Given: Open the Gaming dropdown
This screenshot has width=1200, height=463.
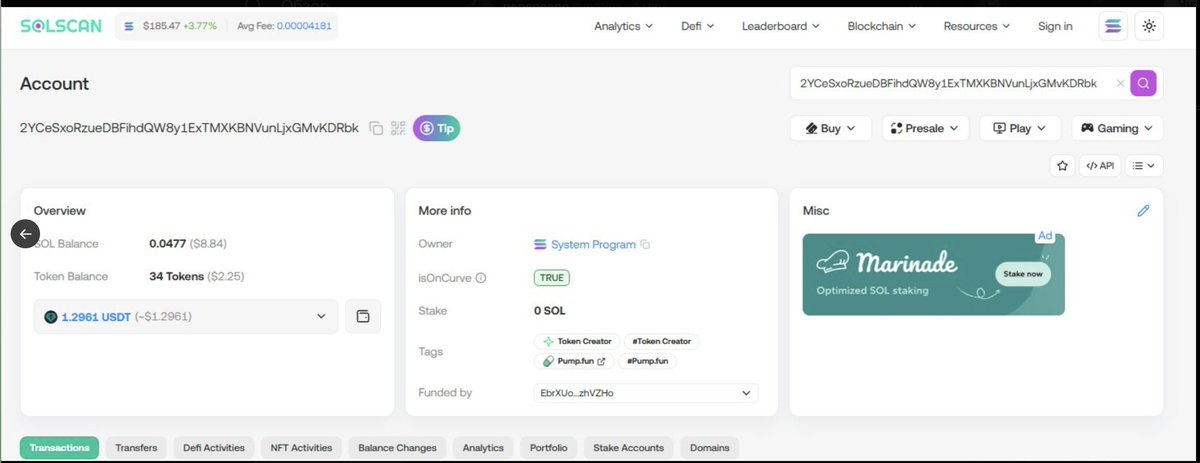Looking at the screenshot, I should pyautogui.click(x=1117, y=128).
